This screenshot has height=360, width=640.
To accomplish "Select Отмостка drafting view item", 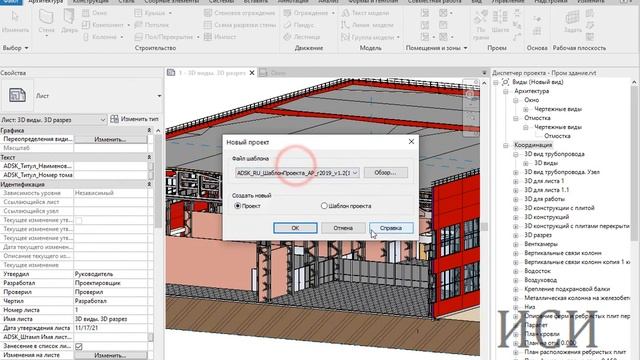I will click(557, 136).
